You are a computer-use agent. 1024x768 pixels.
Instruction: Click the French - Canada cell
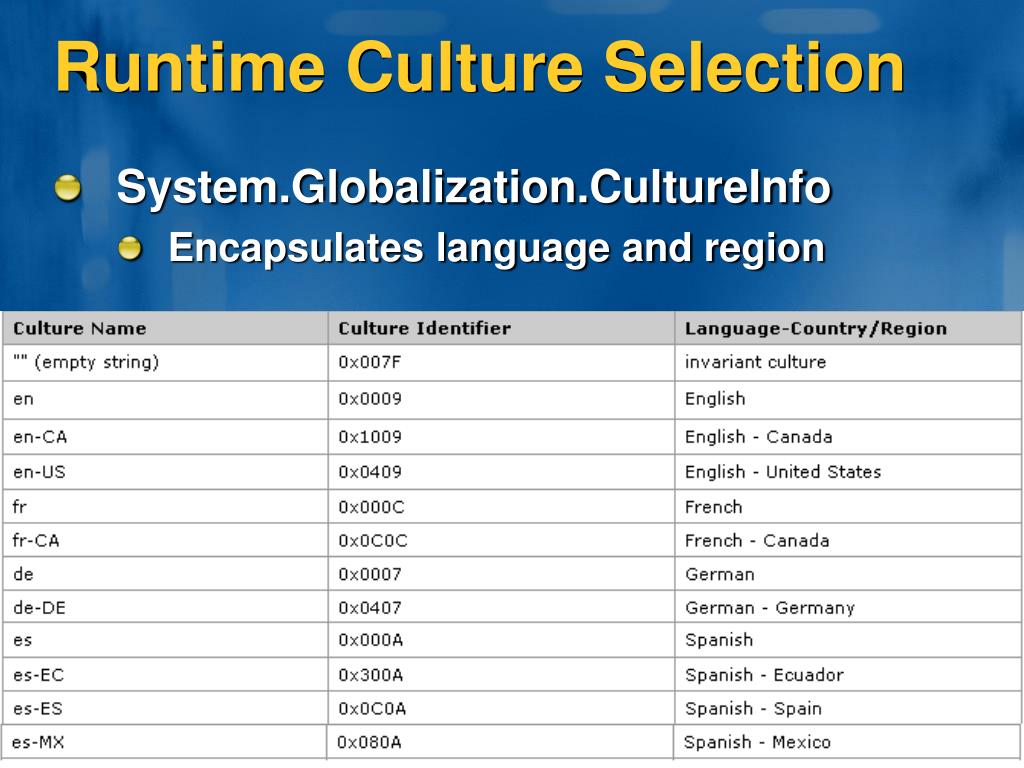coord(848,541)
